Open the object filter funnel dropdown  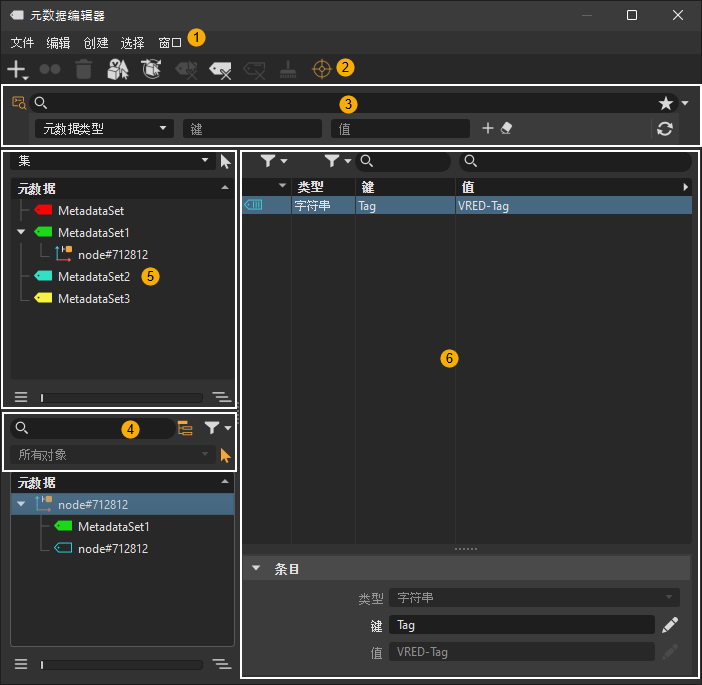[x=218, y=428]
